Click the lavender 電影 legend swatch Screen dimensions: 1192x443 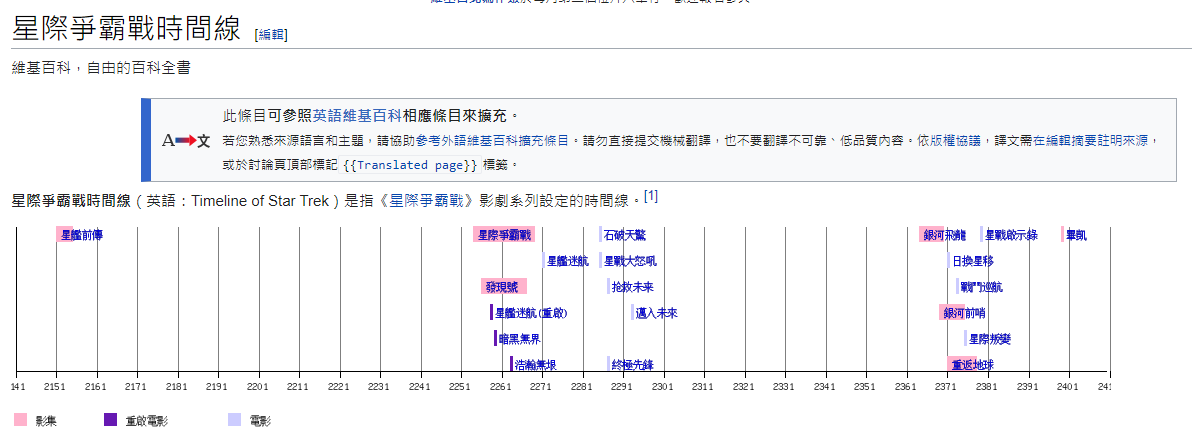tap(235, 419)
